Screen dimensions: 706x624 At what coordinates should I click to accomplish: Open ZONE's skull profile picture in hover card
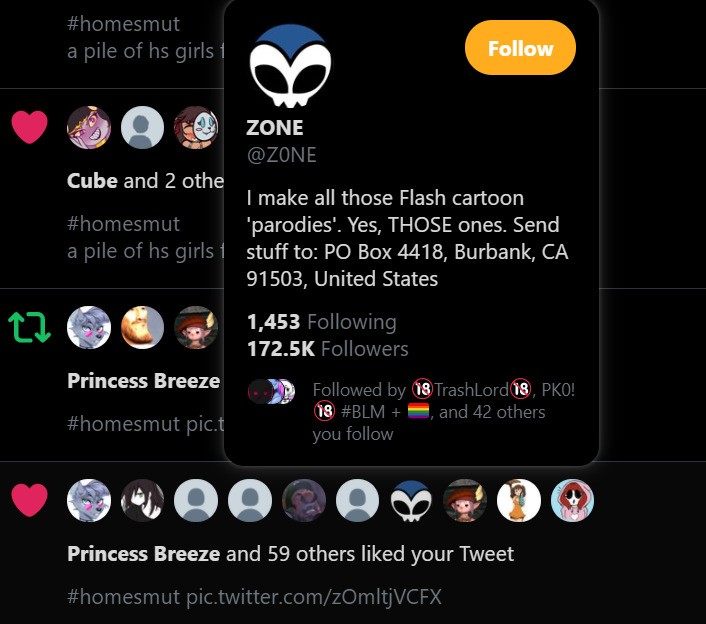(290, 67)
